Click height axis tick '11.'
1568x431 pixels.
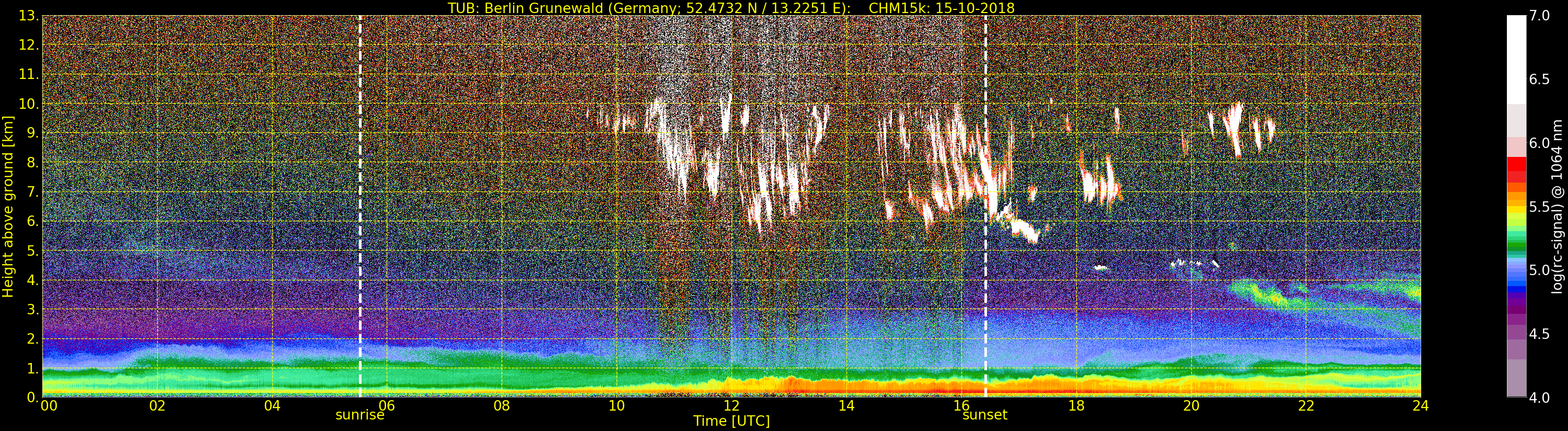(29, 74)
